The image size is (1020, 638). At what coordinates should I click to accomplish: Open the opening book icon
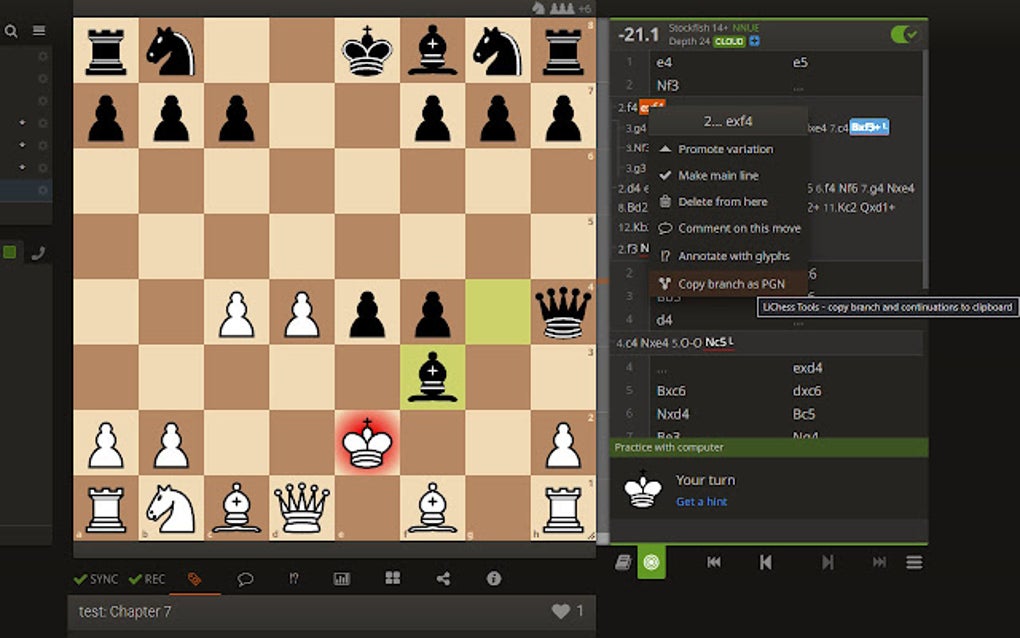point(625,562)
